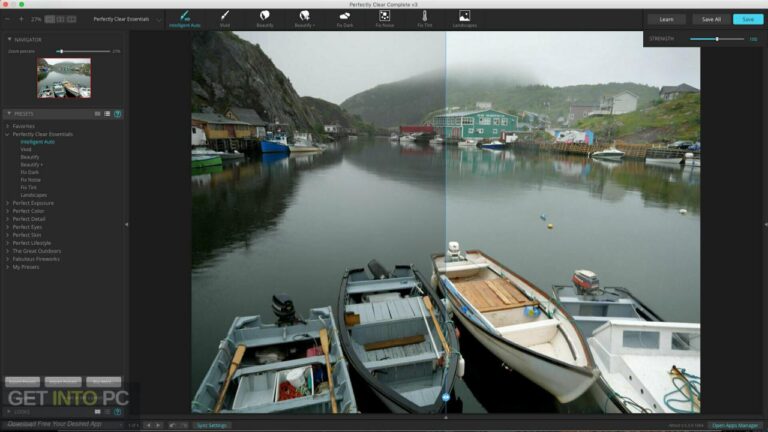Image resolution: width=768 pixels, height=432 pixels.
Task: Click the Sync Settings button
Action: pos(212,425)
